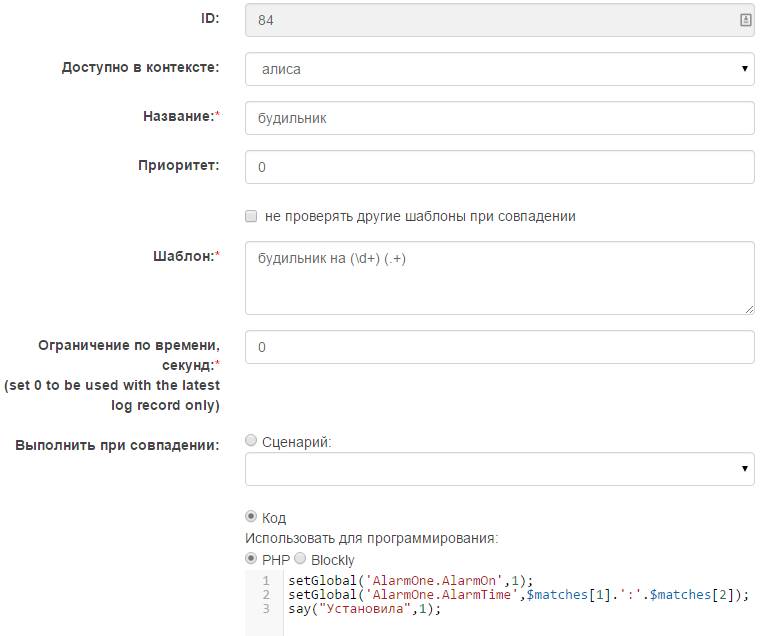Click line number 1 in editor gutter
Screen dimensions: 763x636
pyautogui.click(x=266, y=580)
